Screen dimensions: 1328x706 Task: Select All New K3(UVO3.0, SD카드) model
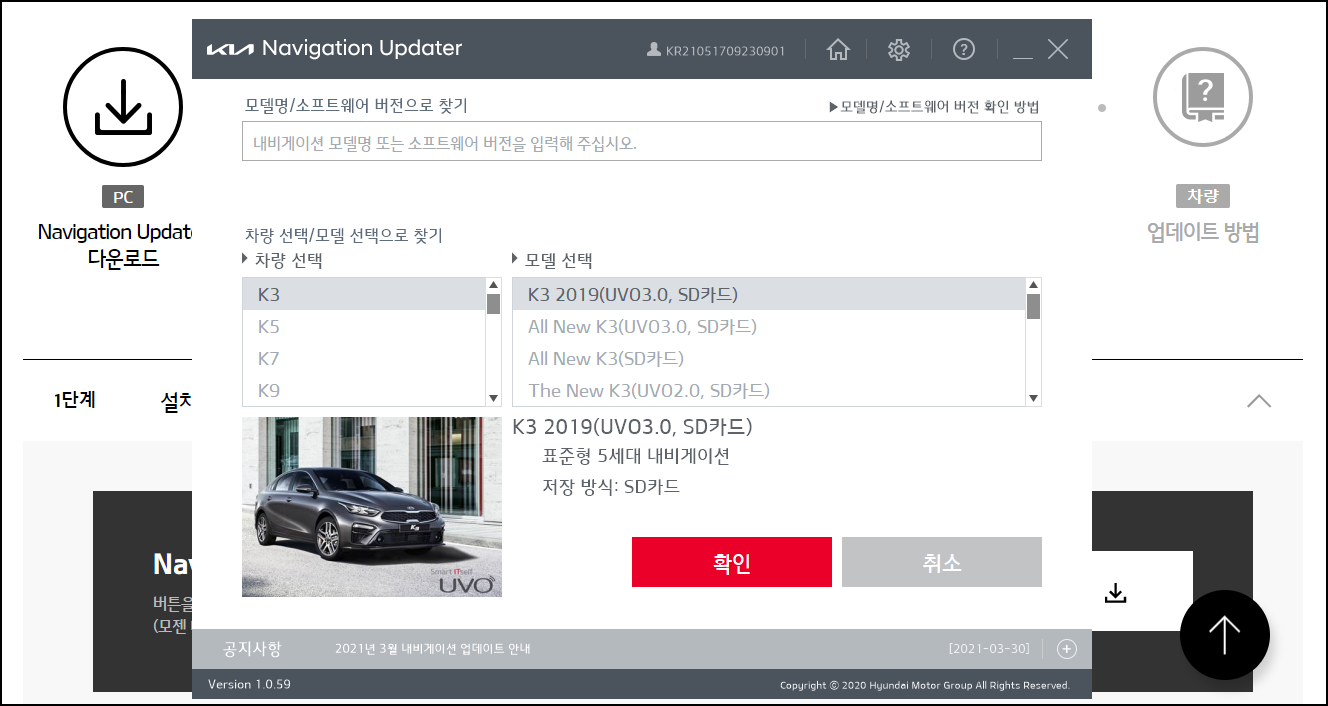pyautogui.click(x=769, y=327)
